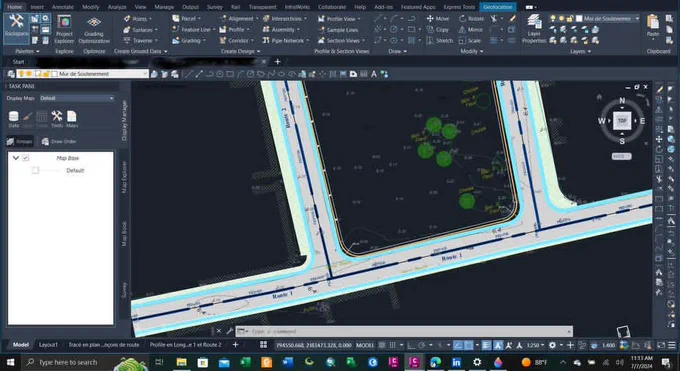Screen dimensions: 680x371
Task: Click the WCS label under ViewCube
Action: pyautogui.click(x=621, y=156)
